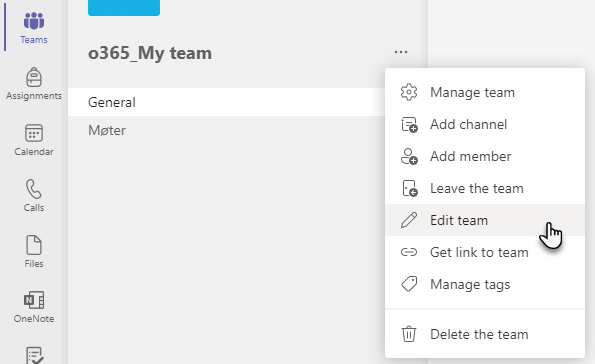The image size is (595, 364).
Task: Open Calendar in the sidebar
Action: [x=34, y=140]
